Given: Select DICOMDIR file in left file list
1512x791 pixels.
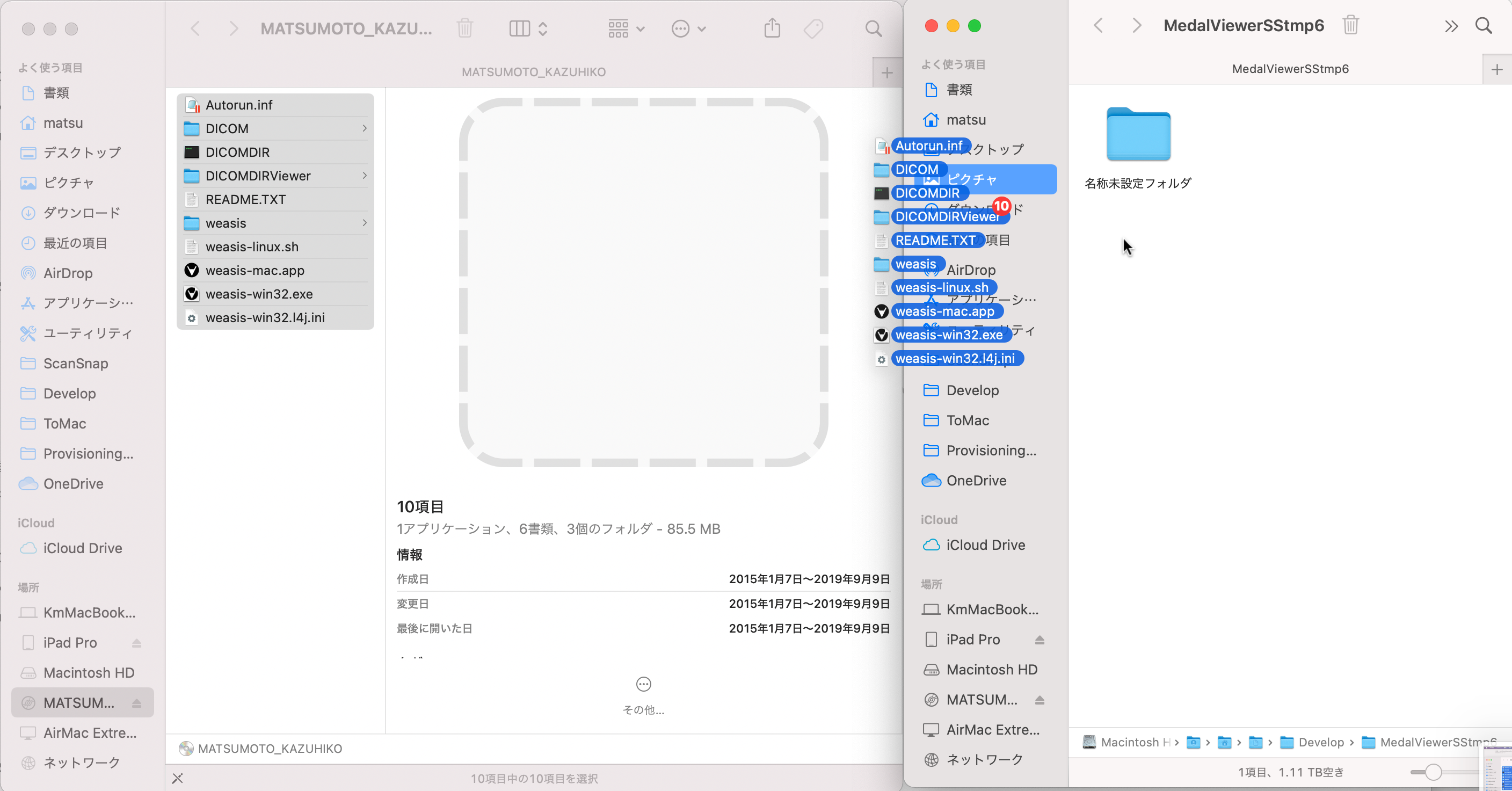Looking at the screenshot, I should point(275,152).
